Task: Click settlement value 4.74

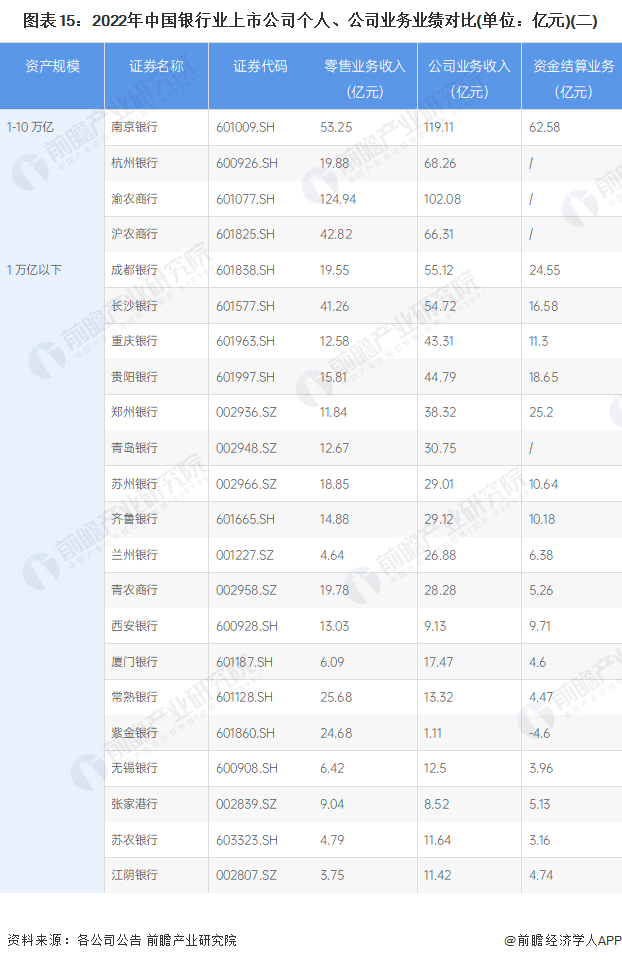Action: pos(541,875)
